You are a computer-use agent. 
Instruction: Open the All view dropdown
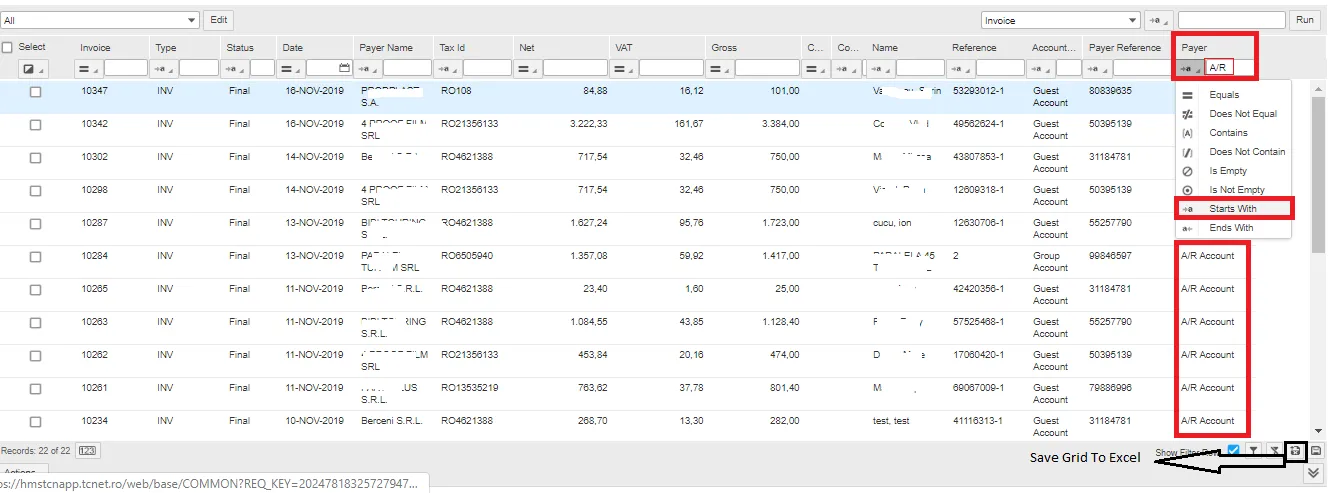(x=100, y=20)
